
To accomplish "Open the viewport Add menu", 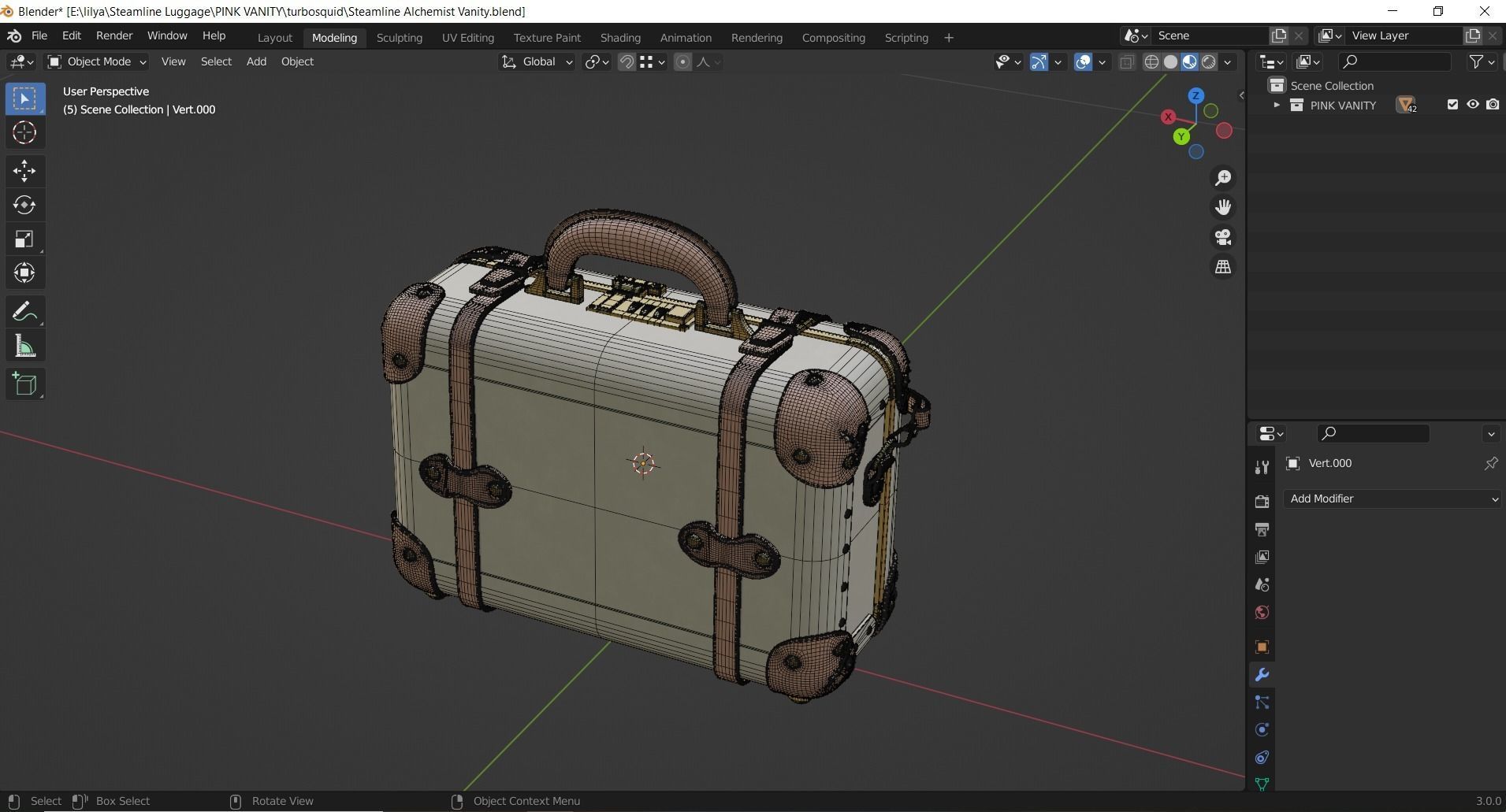I will (256, 62).
